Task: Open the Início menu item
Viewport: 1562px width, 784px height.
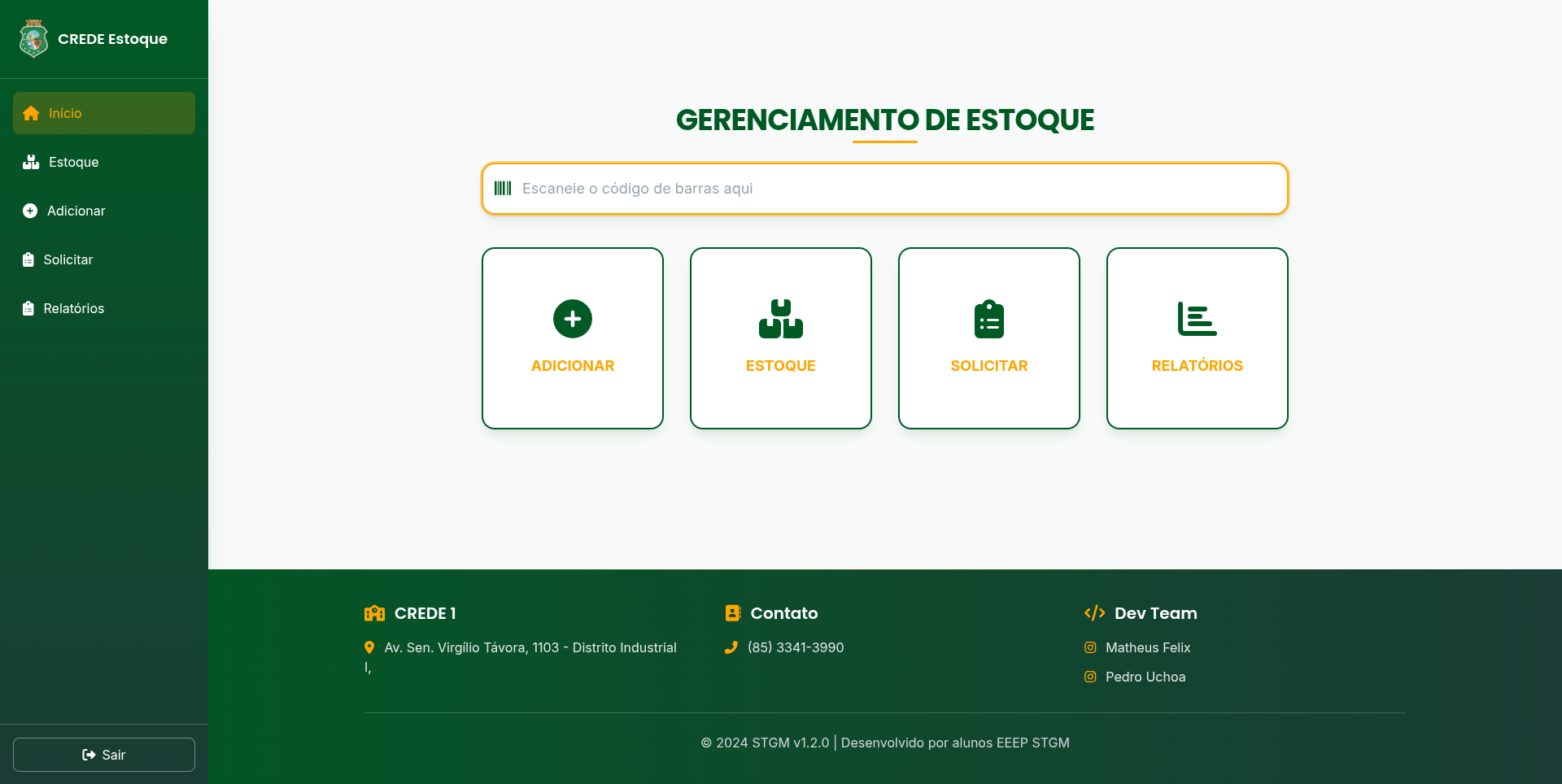Action: pyautogui.click(x=104, y=113)
